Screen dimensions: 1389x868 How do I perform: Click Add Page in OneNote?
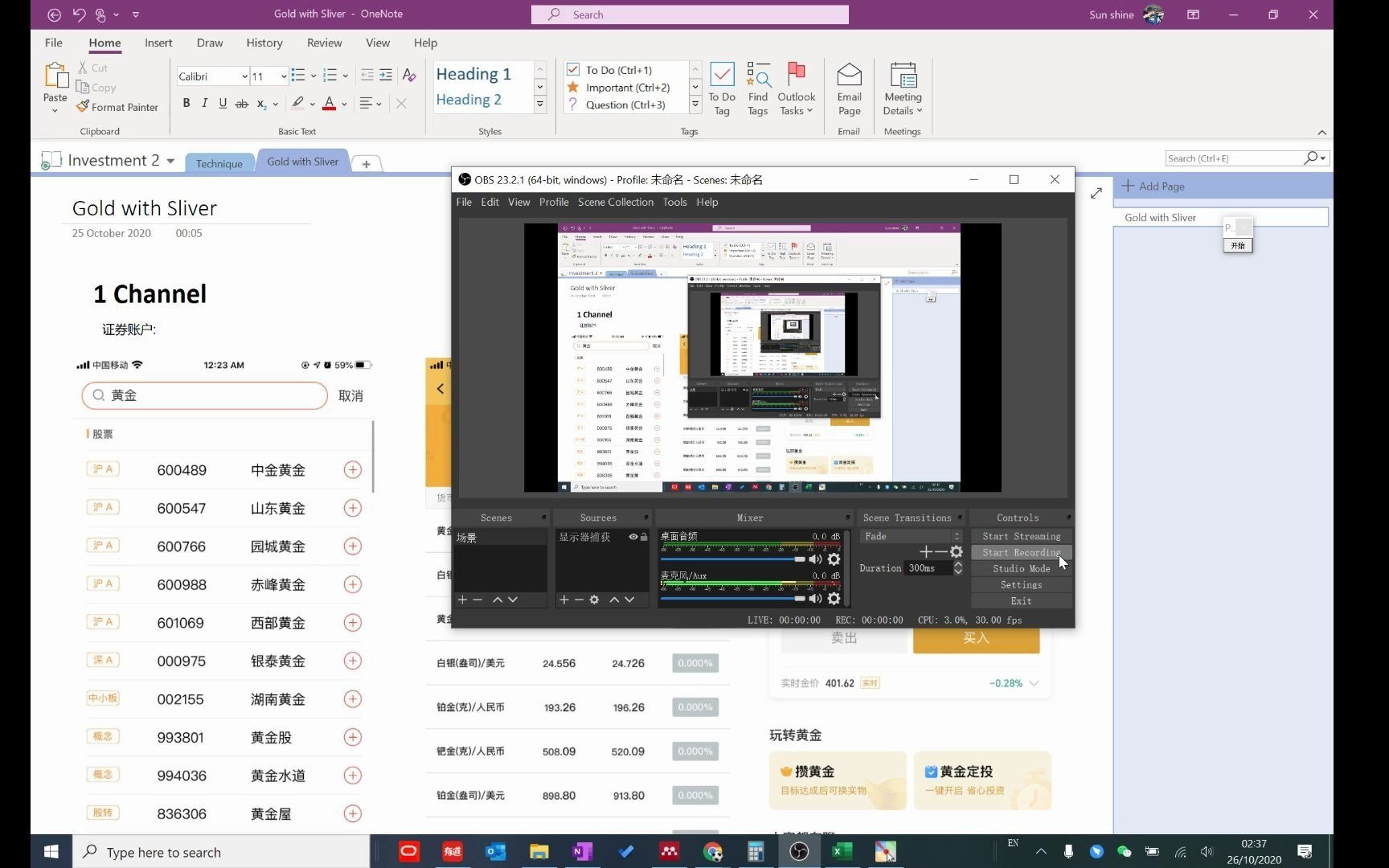[x=1153, y=186]
